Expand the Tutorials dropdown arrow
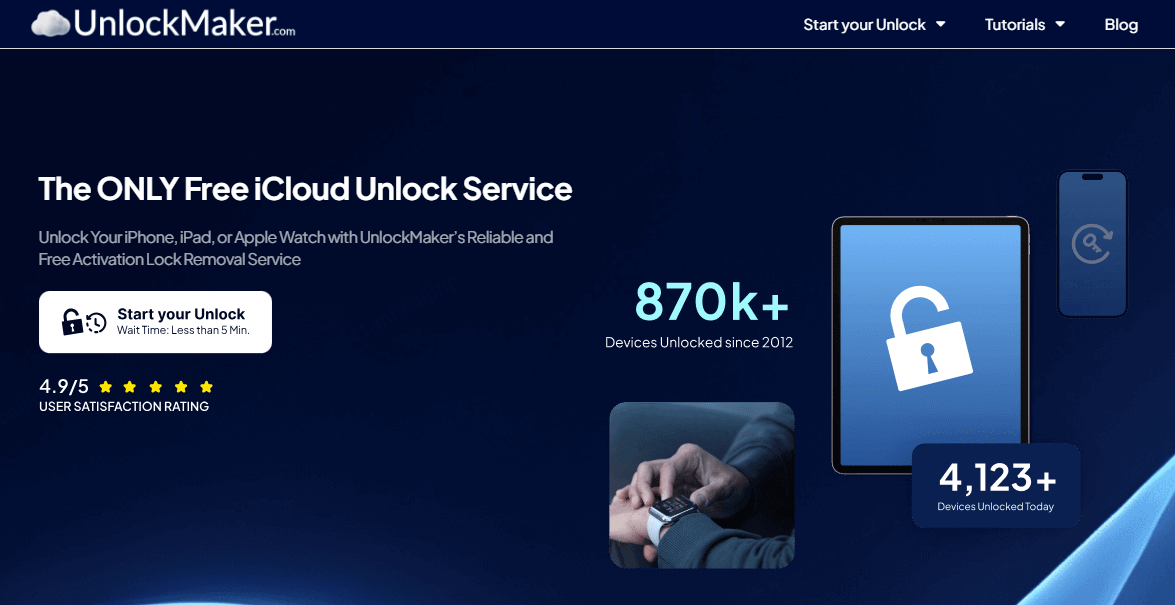 tap(1060, 24)
